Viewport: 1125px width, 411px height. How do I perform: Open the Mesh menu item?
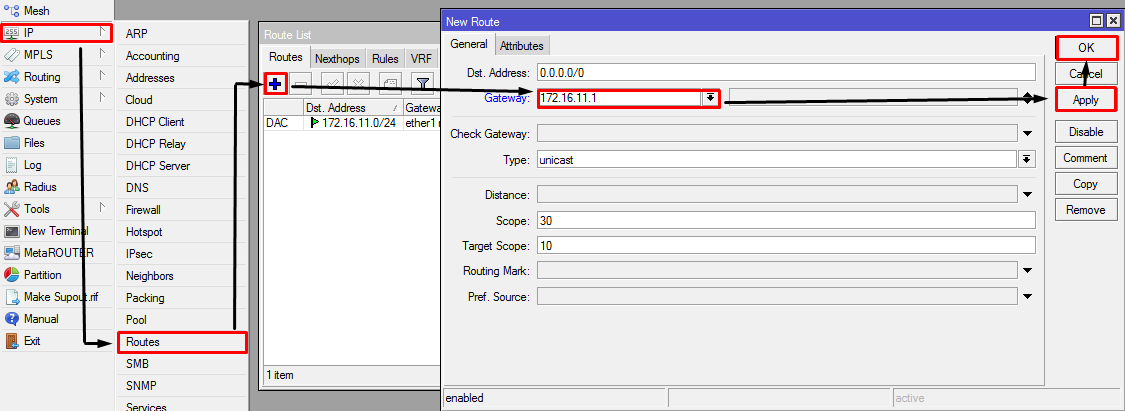coord(56,11)
